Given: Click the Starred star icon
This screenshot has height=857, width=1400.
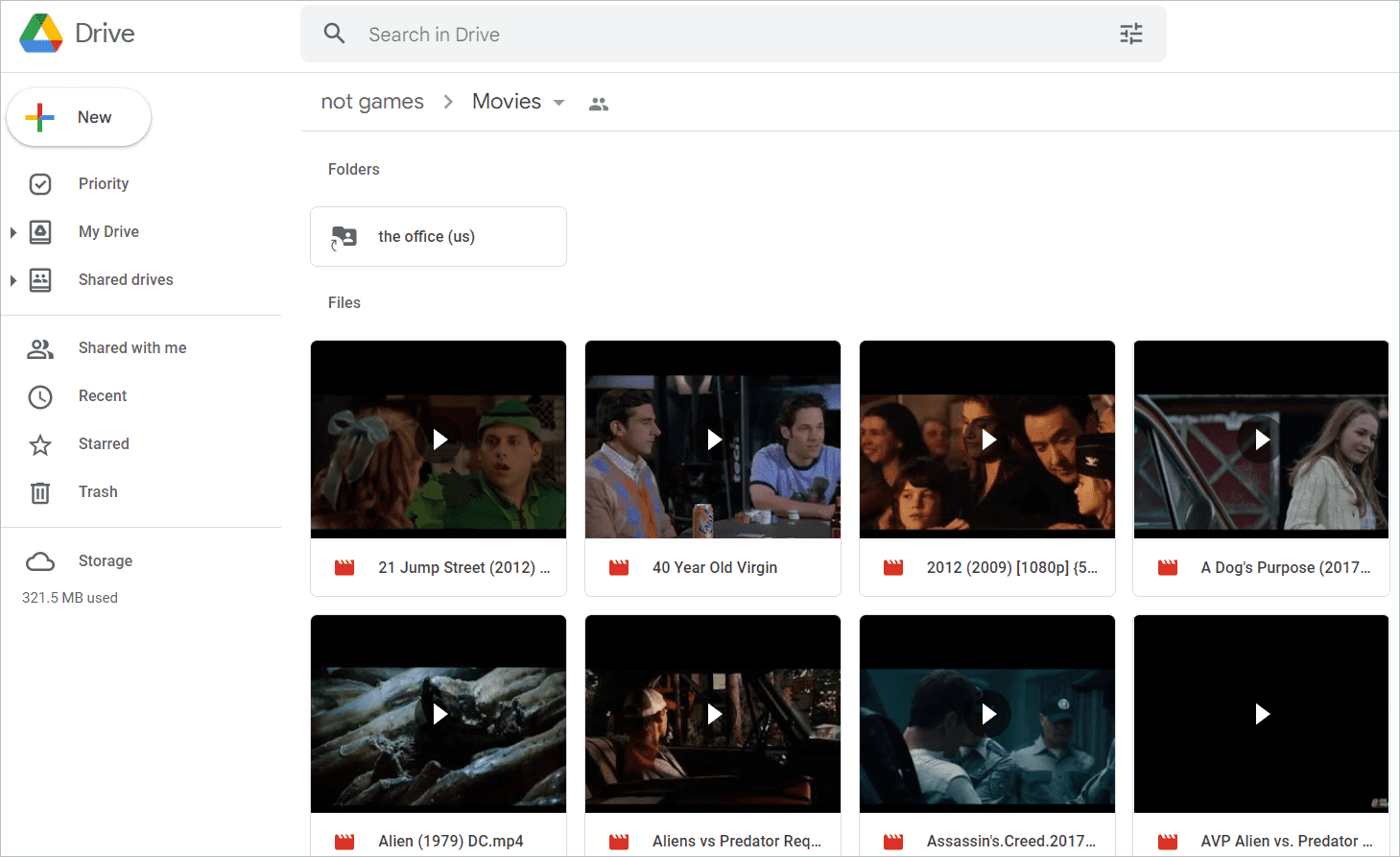Looking at the screenshot, I should coord(40,444).
